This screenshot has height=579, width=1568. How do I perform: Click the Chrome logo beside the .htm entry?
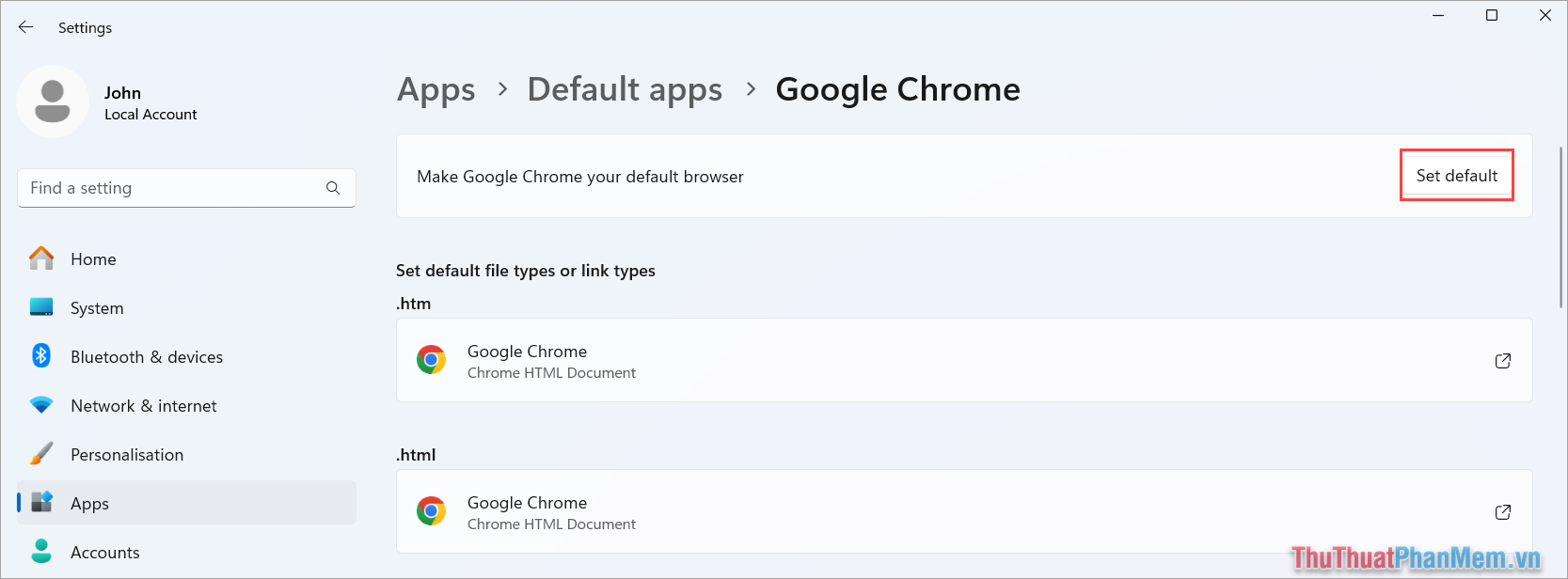coord(432,360)
